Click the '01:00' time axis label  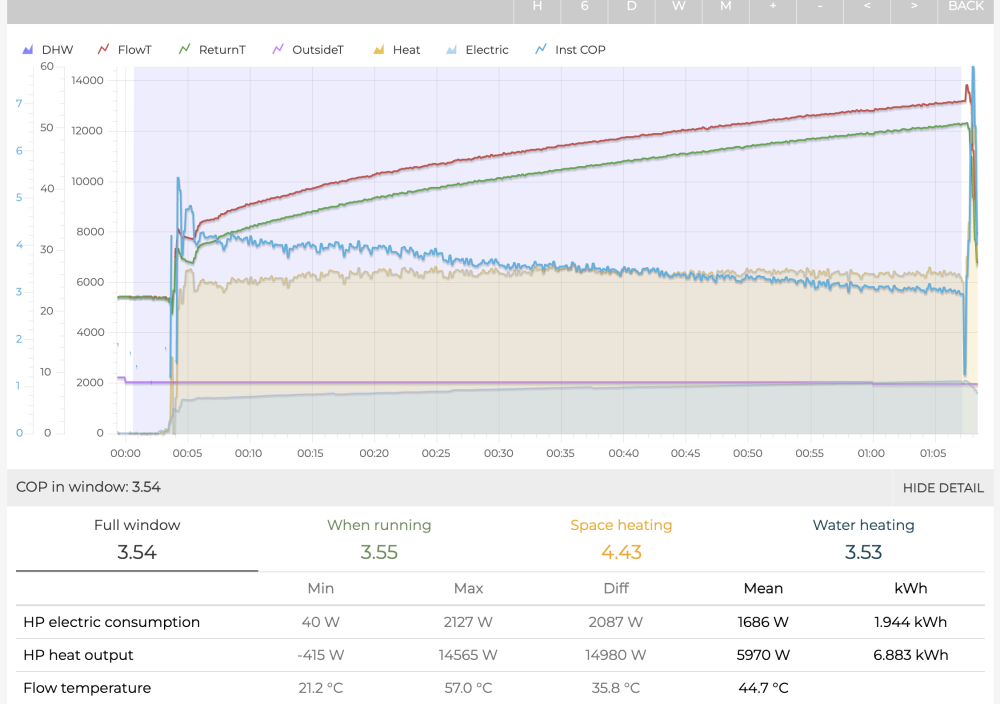pyautogui.click(x=871, y=453)
